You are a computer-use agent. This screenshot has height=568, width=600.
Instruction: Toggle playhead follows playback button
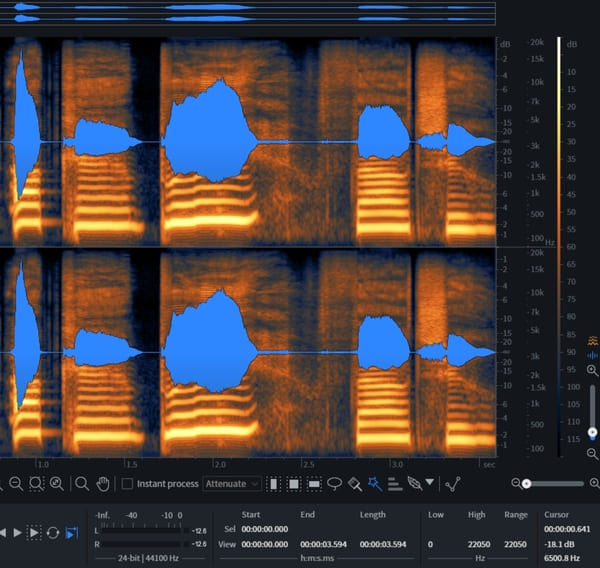point(72,533)
